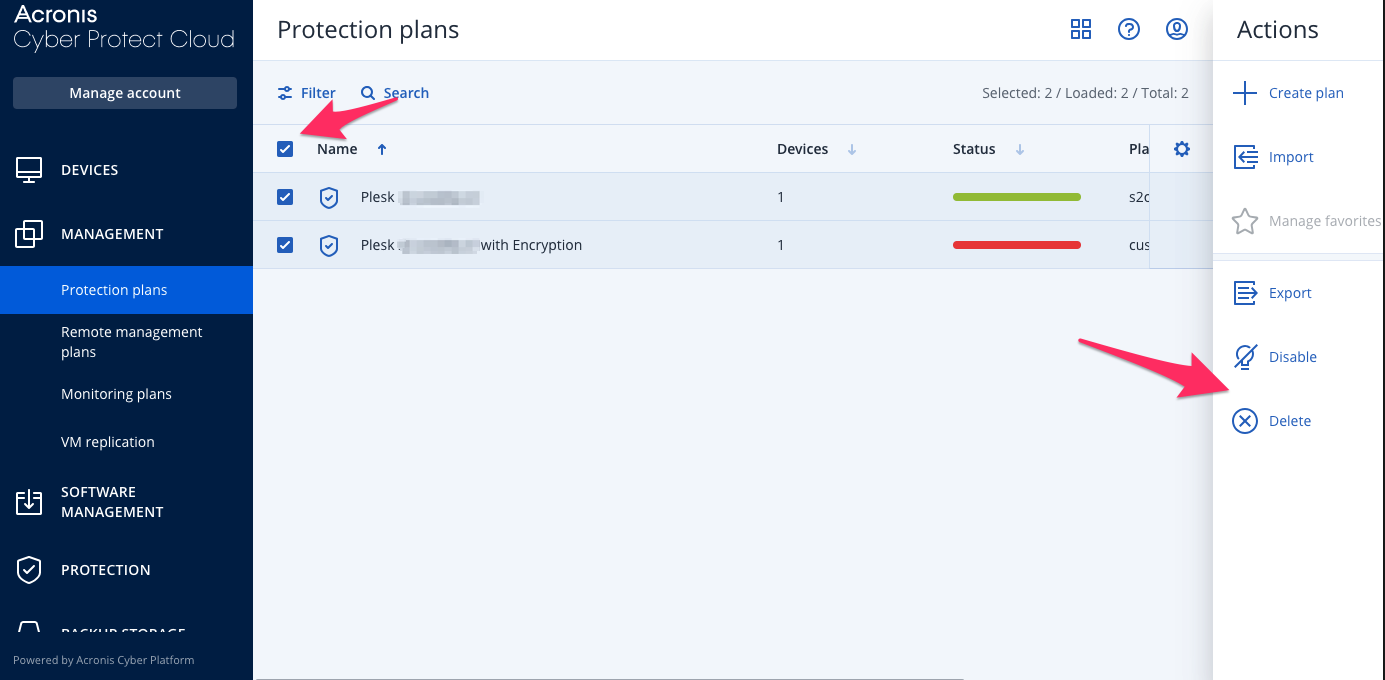Click the green status bar of the Plesk plan

[1017, 197]
